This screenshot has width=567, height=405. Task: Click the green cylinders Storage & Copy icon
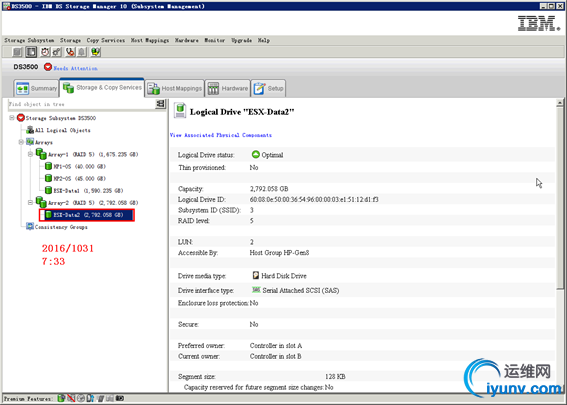pyautogui.click(x=68, y=88)
